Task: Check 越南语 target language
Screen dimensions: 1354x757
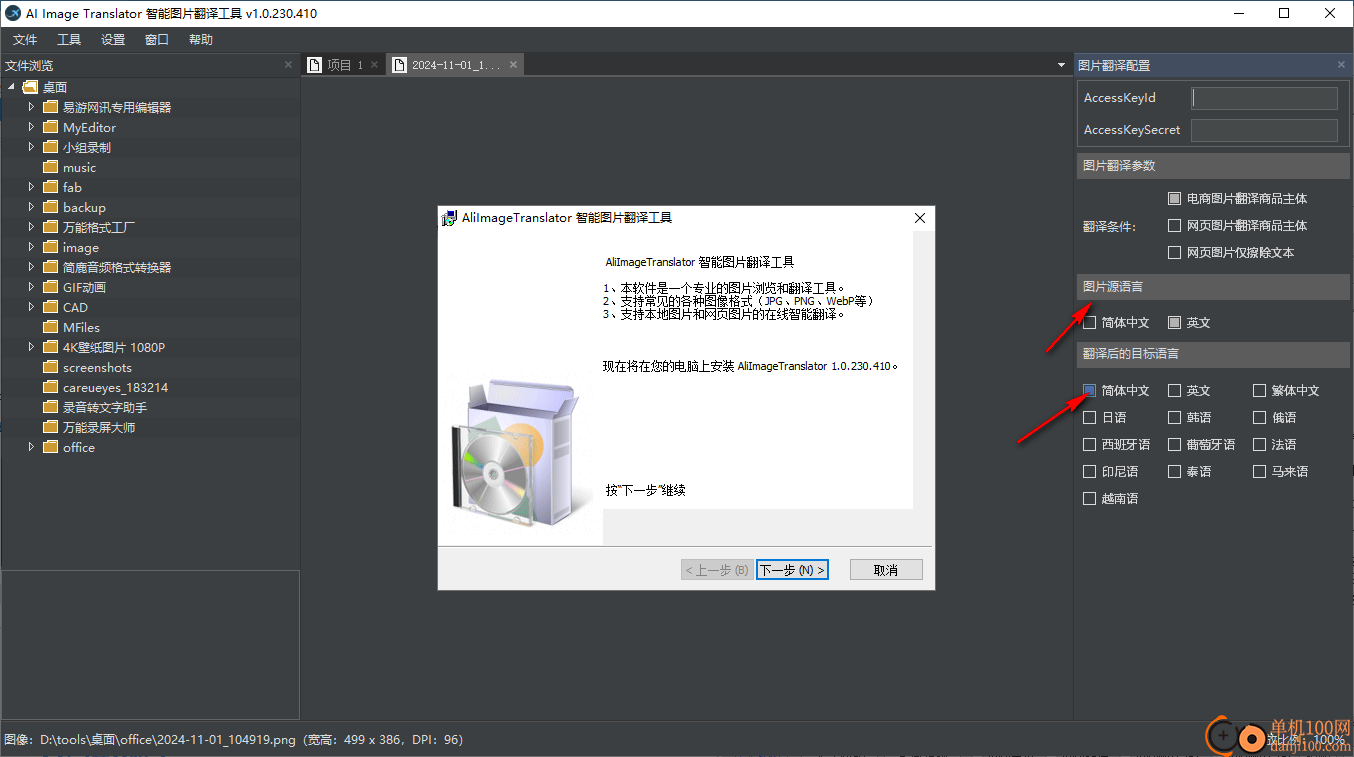Action: [x=1090, y=499]
